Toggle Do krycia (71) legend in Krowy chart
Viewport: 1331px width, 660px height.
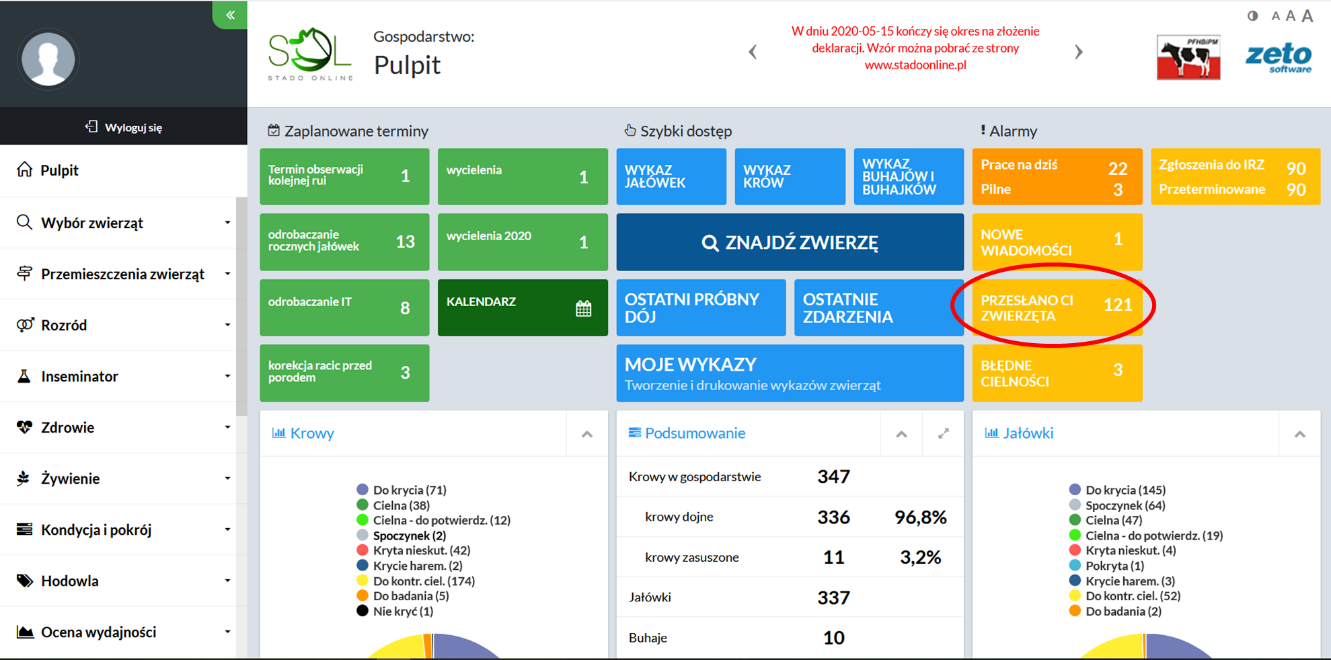click(401, 490)
